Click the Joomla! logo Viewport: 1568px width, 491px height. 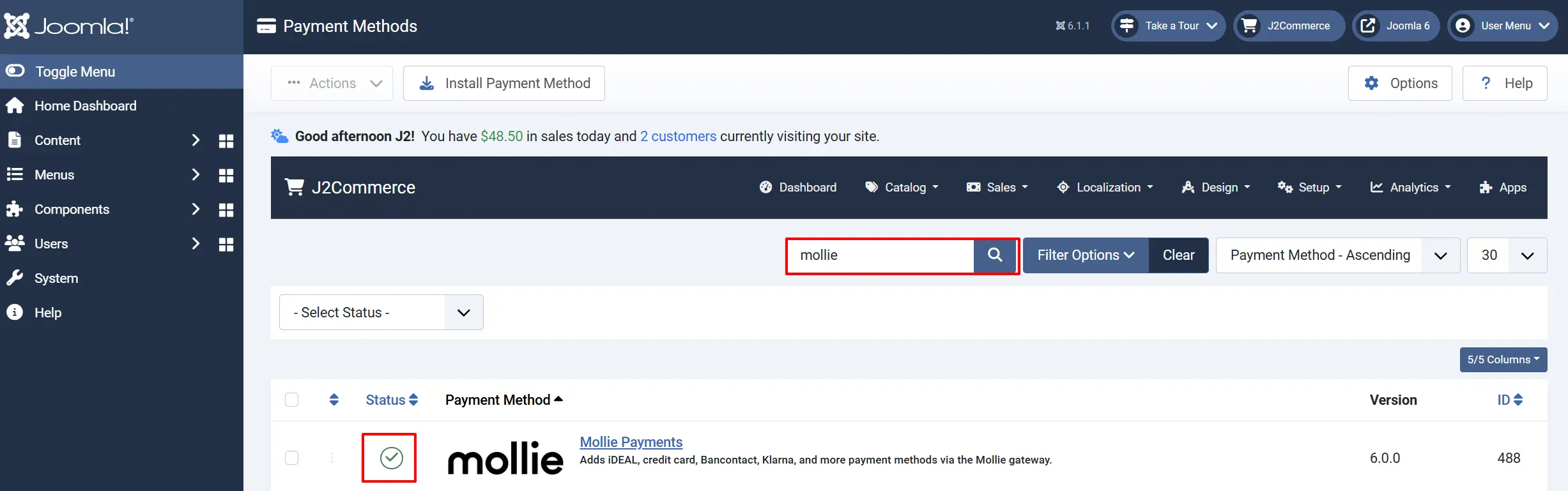[68, 26]
